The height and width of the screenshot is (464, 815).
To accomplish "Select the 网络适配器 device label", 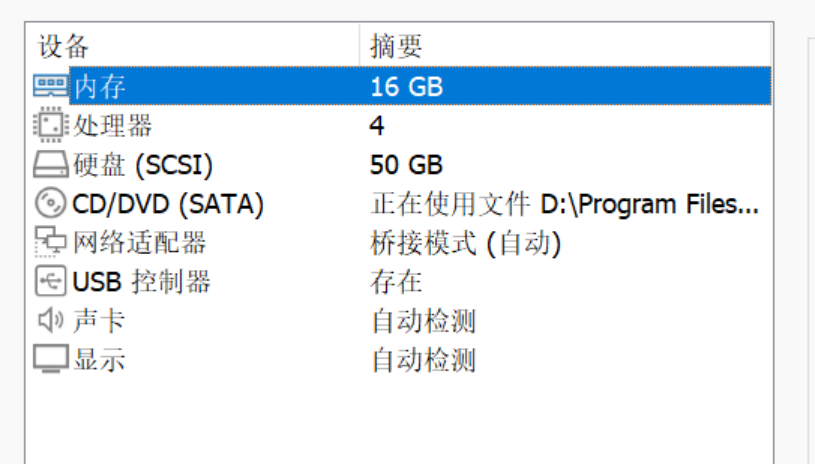I will pyautogui.click(x=139, y=242).
